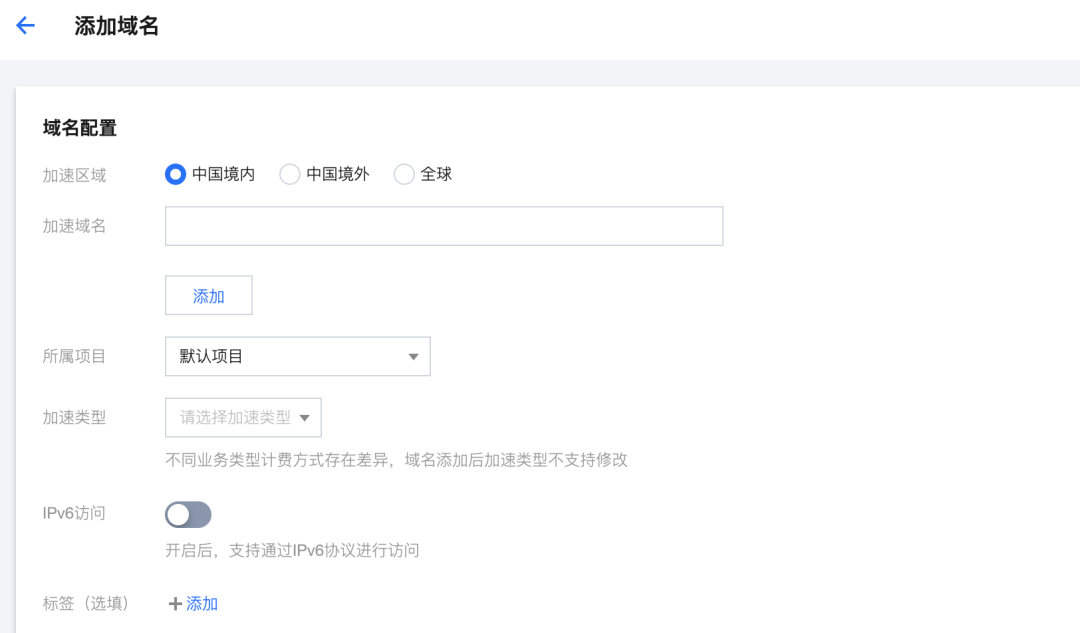Click the IPv6访问 label
Screen dimensions: 1080x633
(74, 513)
